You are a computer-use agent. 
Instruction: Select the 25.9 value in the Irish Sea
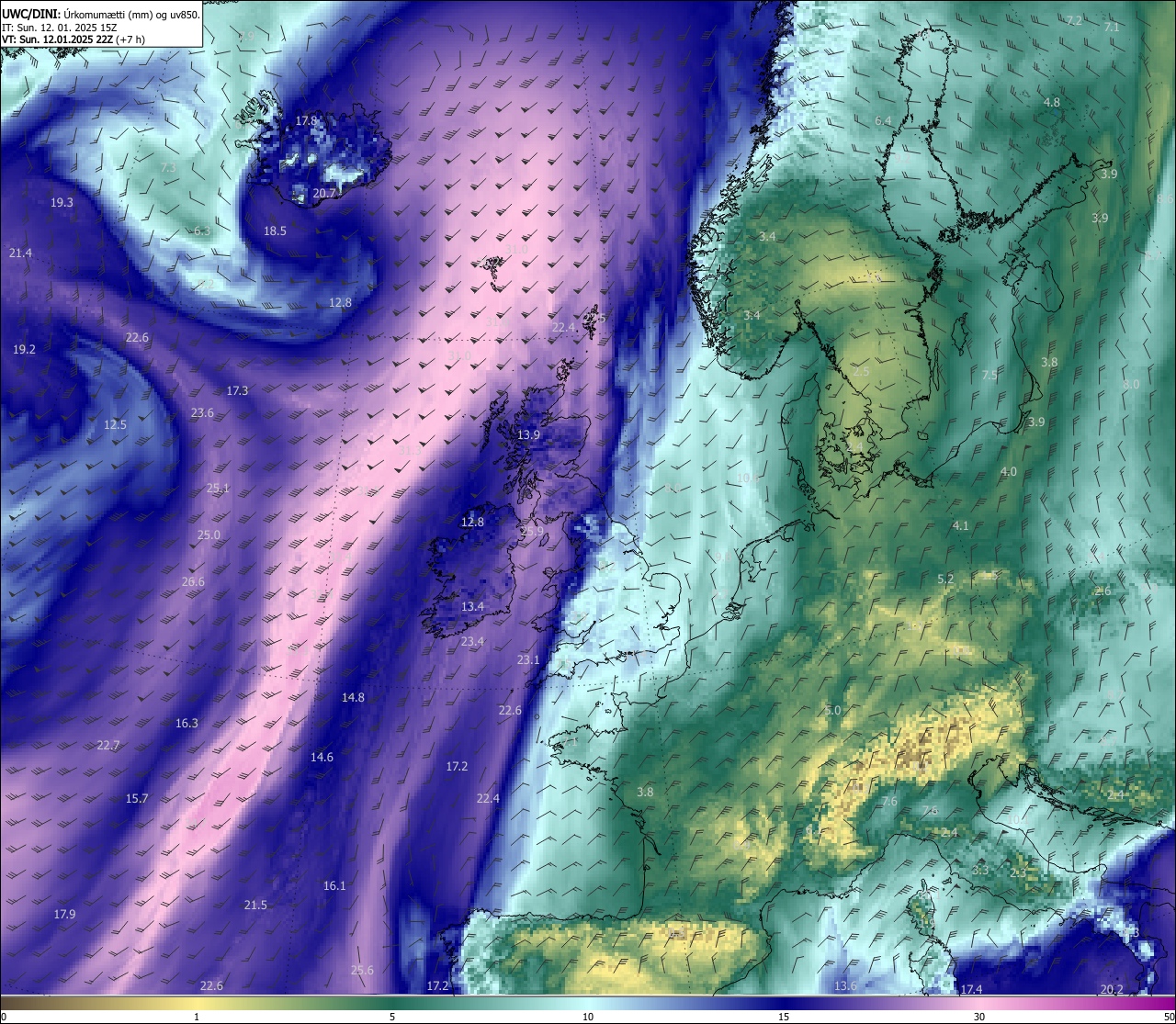(x=531, y=532)
